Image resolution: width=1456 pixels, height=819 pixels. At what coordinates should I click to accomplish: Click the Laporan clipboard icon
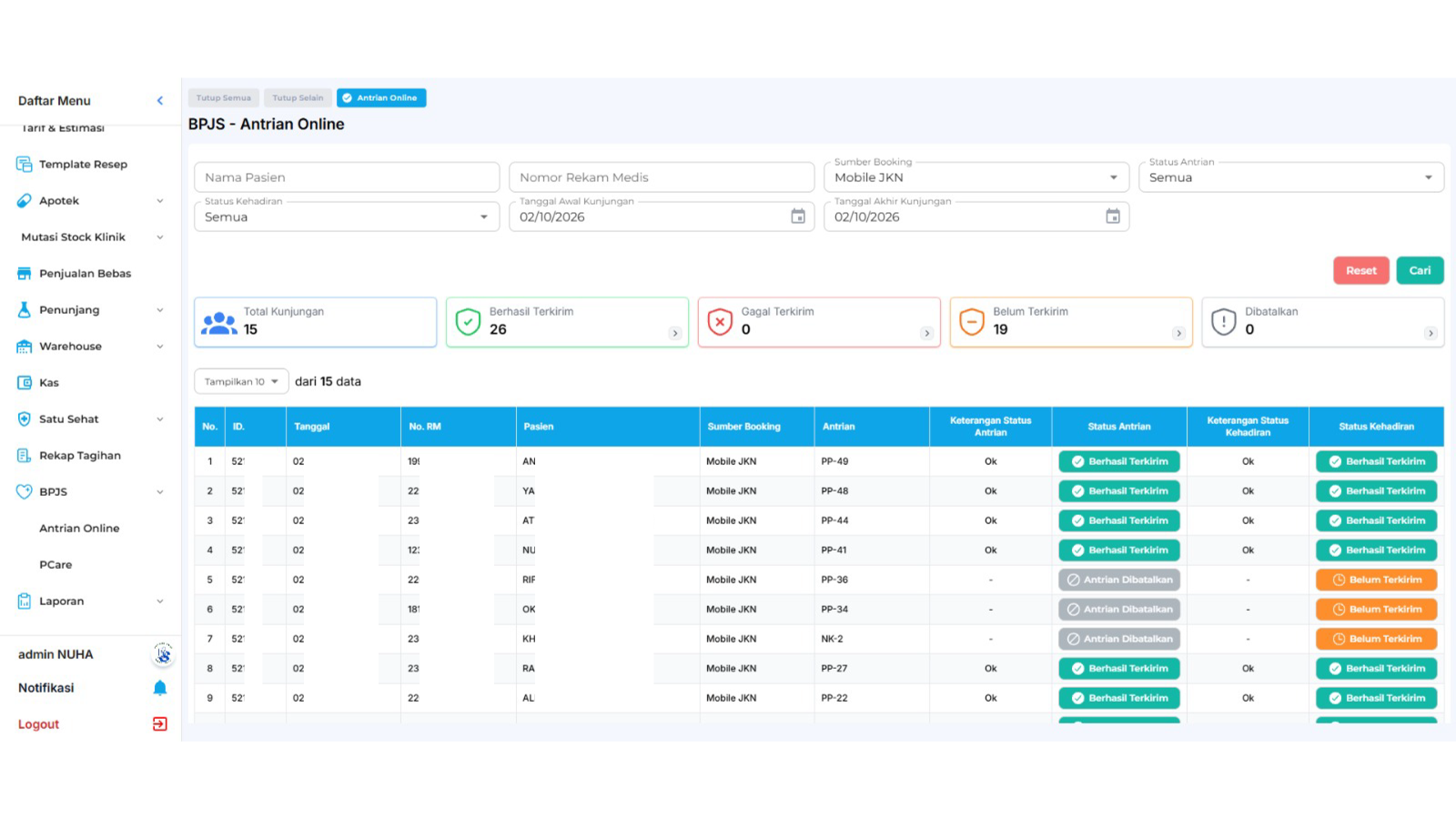(25, 602)
